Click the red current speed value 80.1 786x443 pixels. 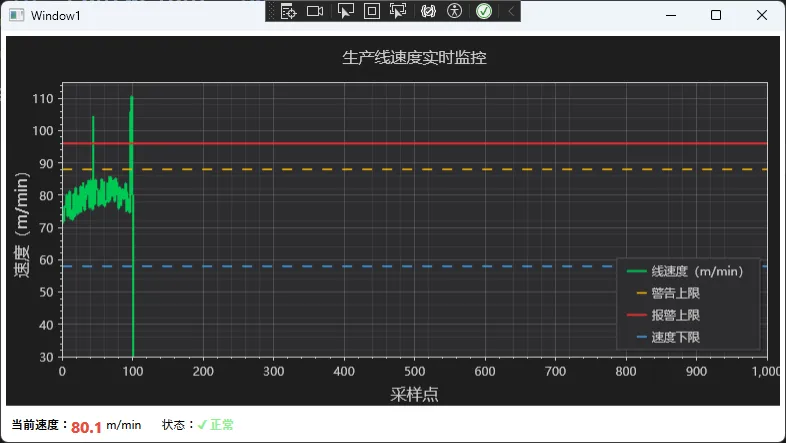86,427
